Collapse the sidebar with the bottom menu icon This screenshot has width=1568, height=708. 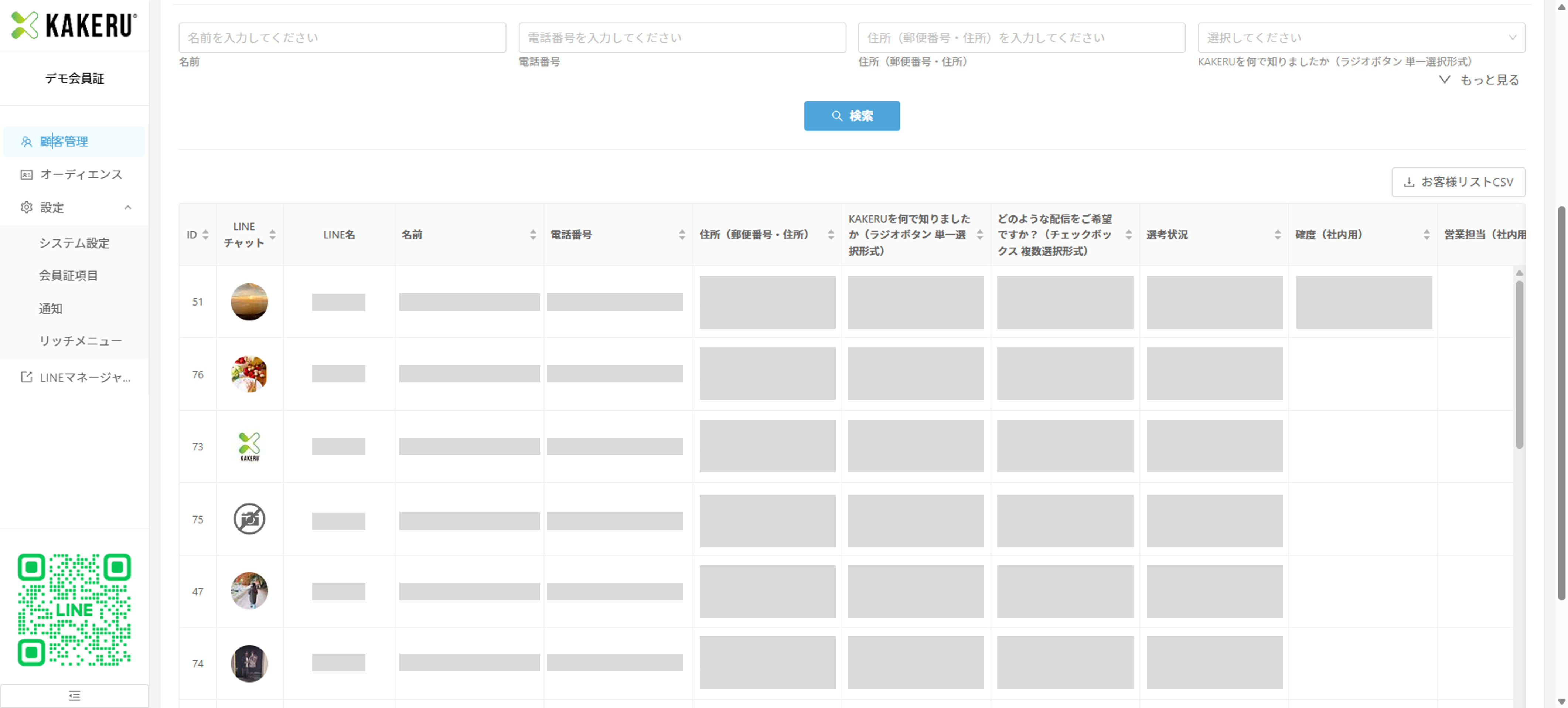pyautogui.click(x=74, y=695)
